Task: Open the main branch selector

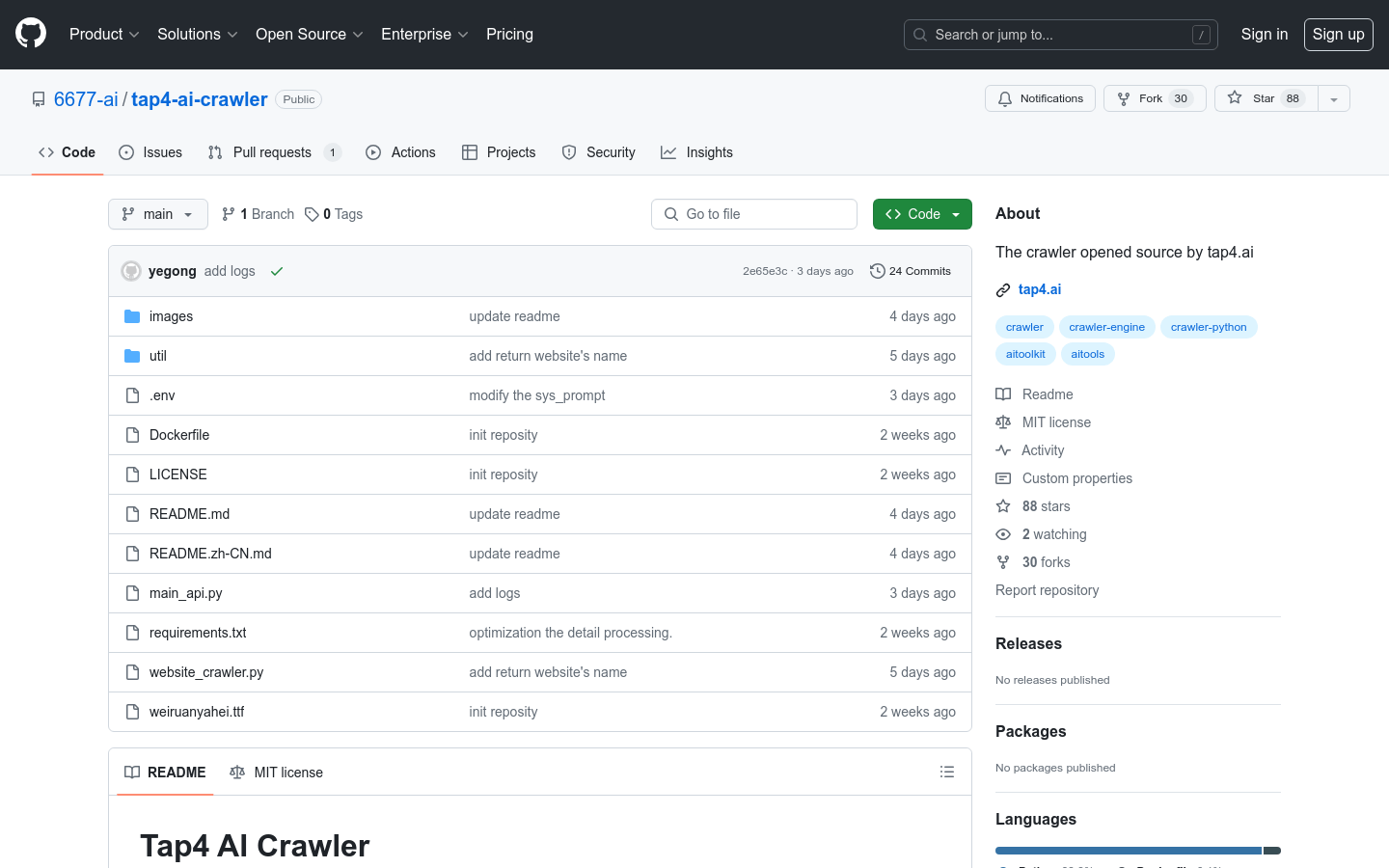Action: pos(157,213)
